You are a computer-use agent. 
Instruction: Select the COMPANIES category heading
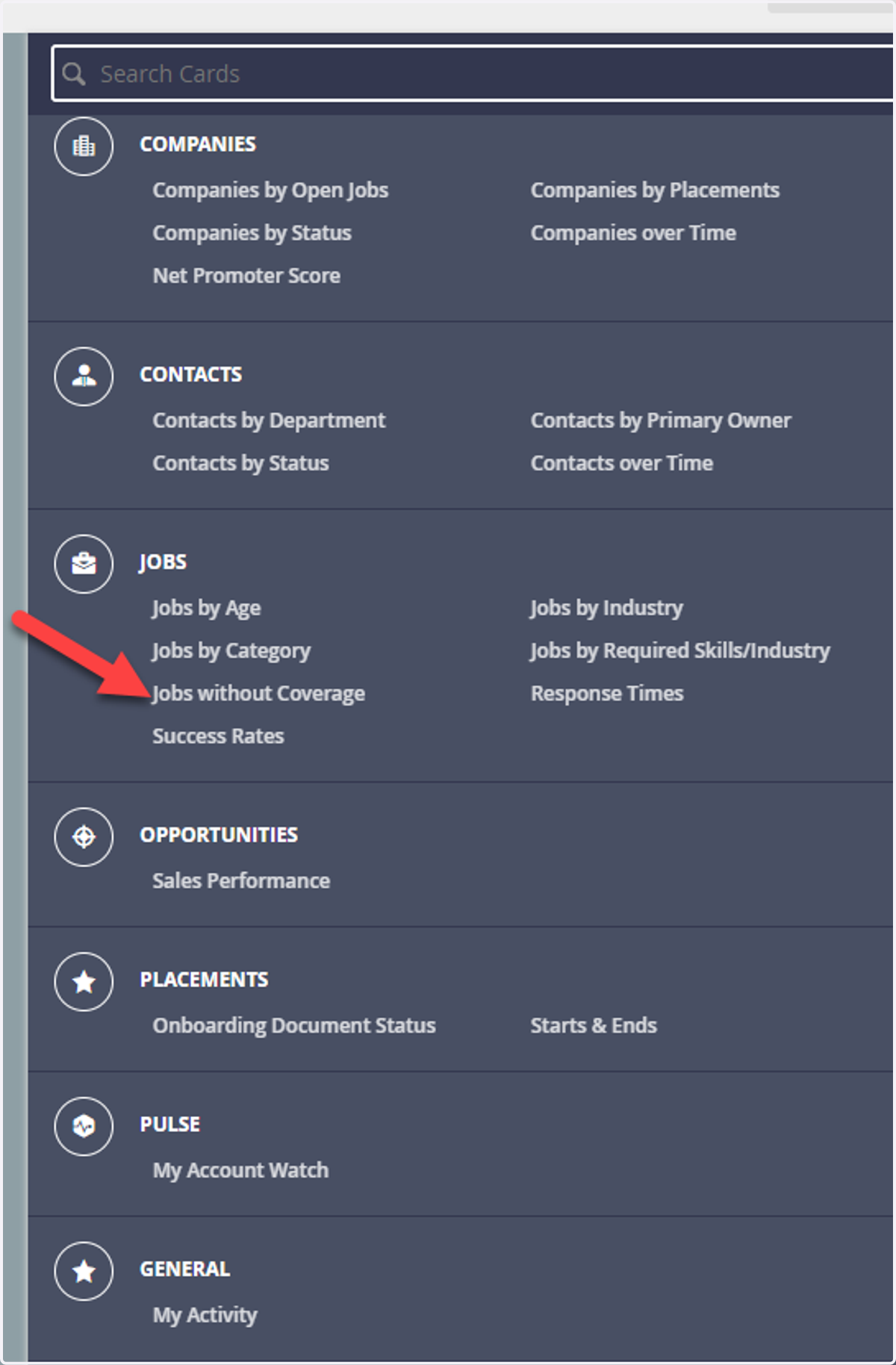198,144
